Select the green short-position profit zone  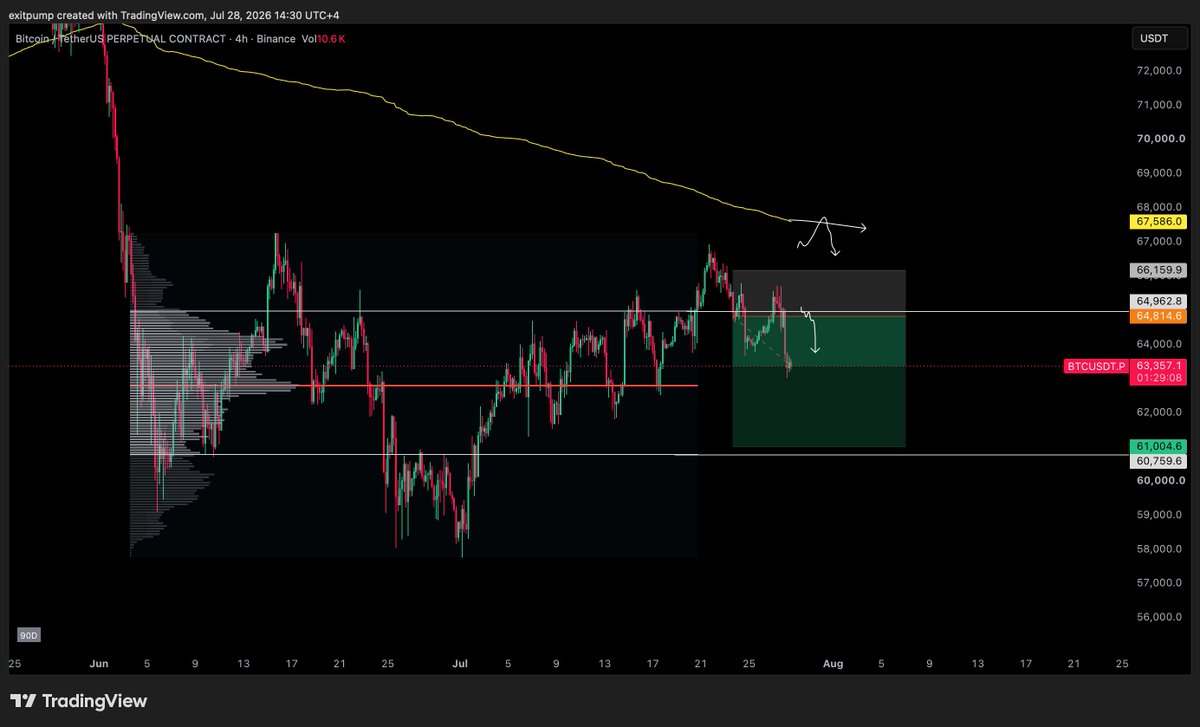pyautogui.click(x=819, y=381)
